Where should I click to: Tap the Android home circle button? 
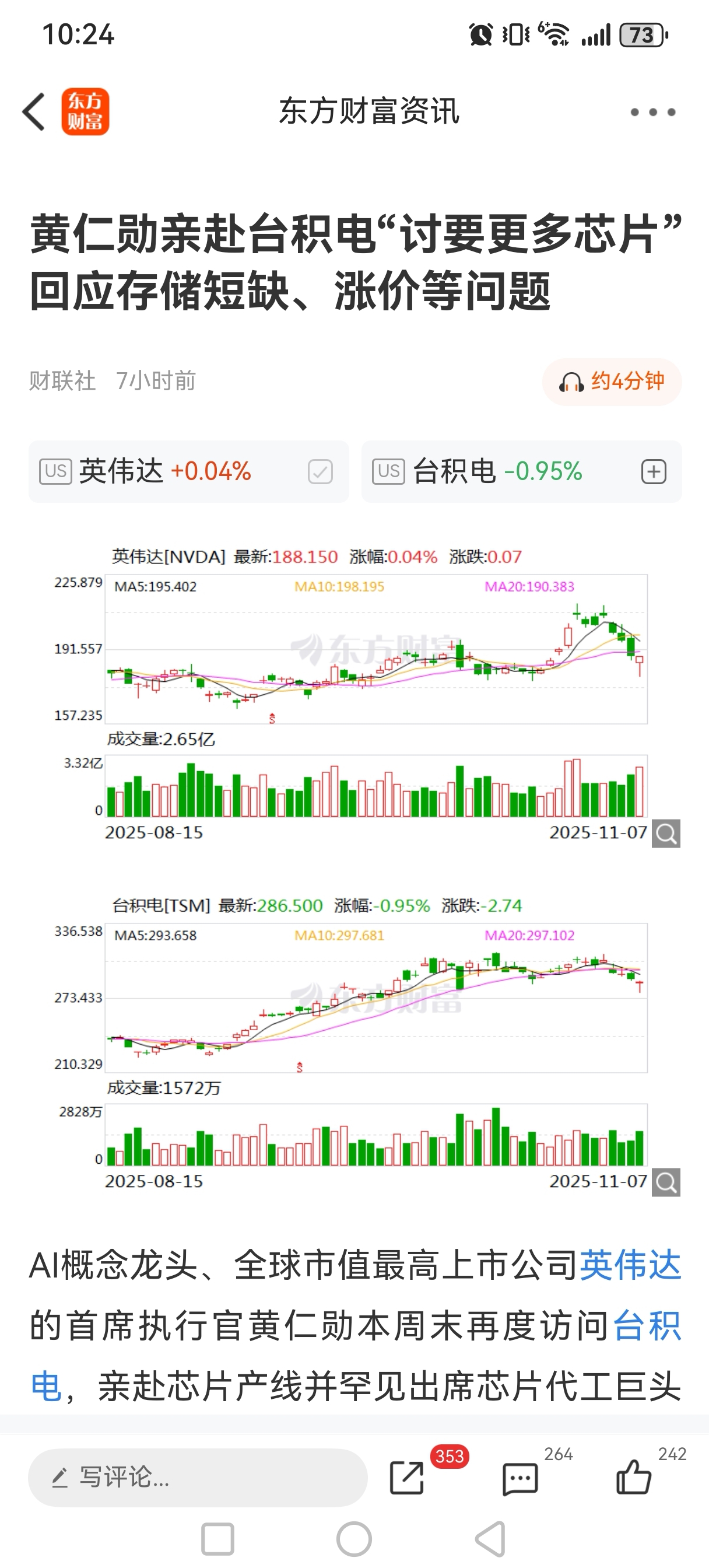click(x=354, y=1539)
